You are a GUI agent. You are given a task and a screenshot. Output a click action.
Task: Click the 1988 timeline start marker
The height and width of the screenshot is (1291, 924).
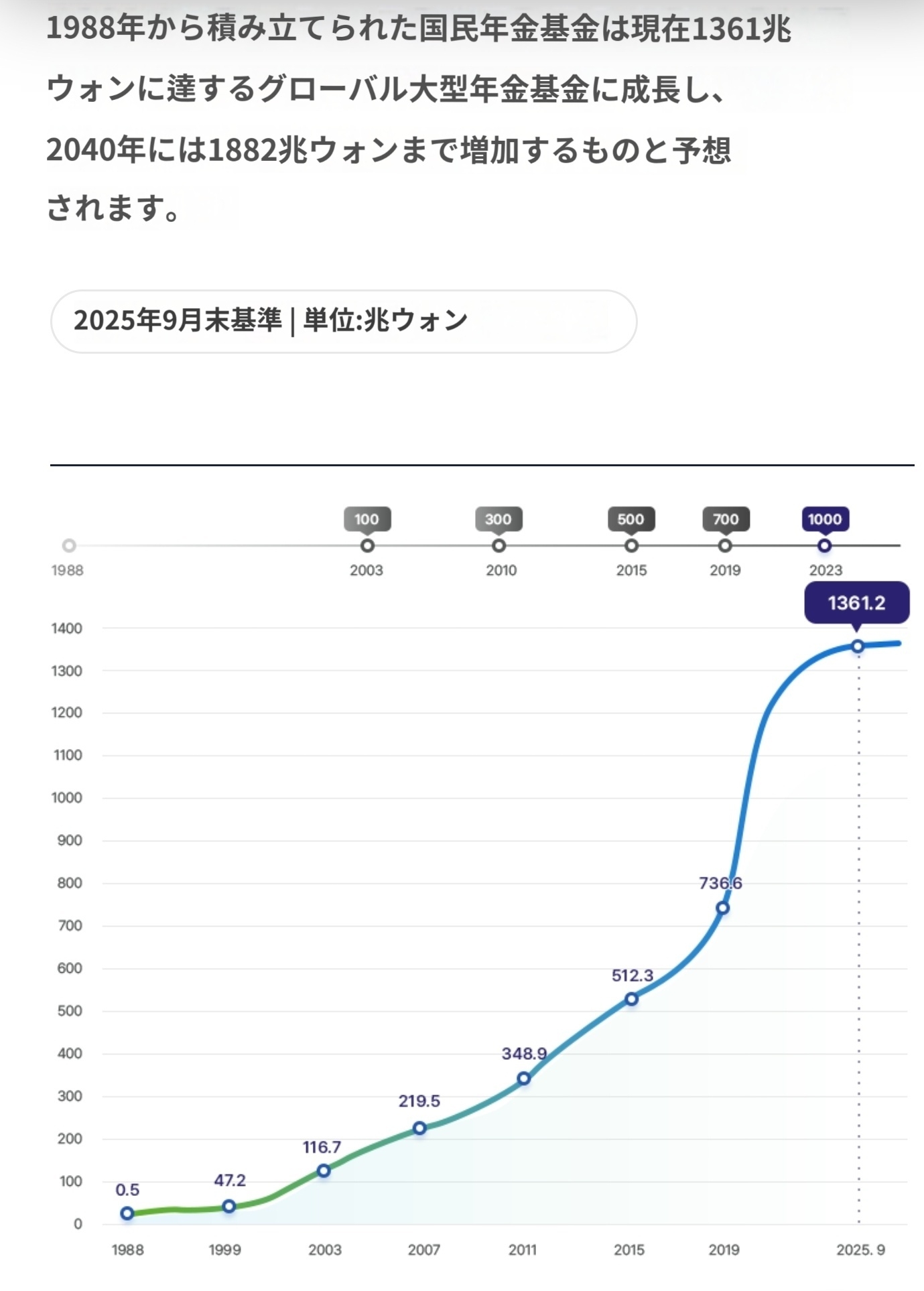[69, 546]
